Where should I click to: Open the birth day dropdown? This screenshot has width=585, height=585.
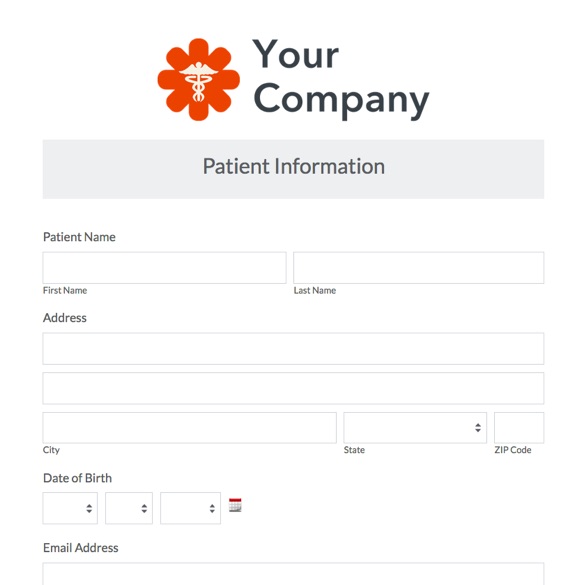tap(129, 508)
